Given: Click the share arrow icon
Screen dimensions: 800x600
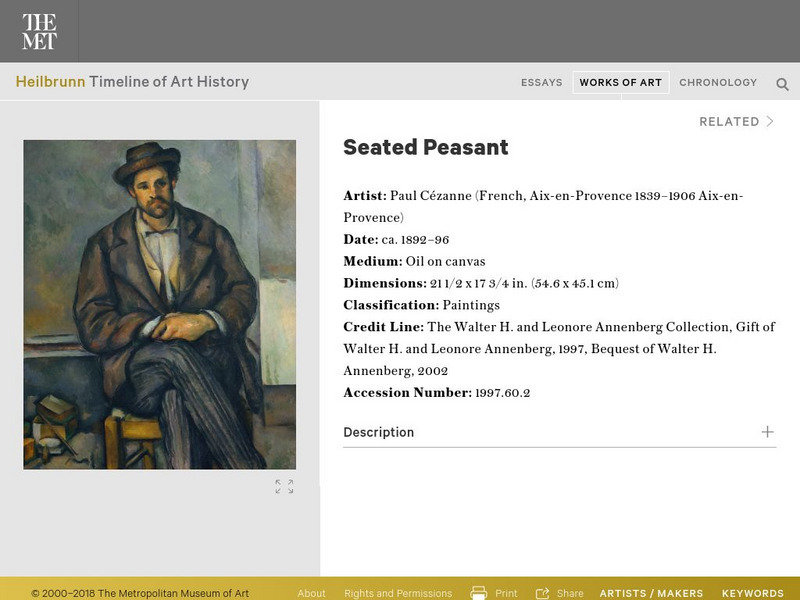Looking at the screenshot, I should pyautogui.click(x=543, y=593).
